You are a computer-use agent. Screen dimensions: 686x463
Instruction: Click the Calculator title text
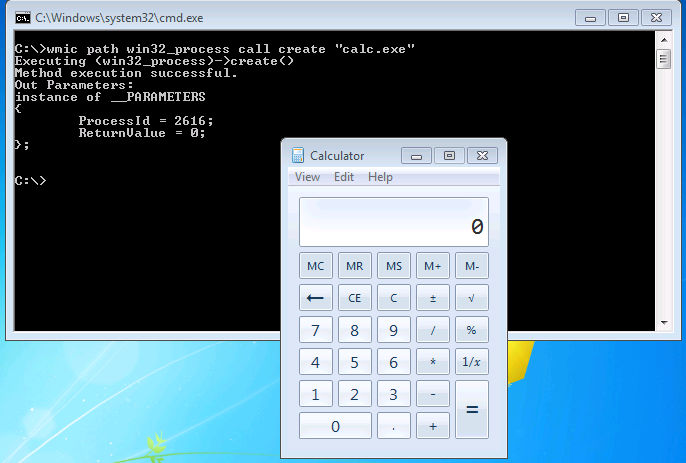click(337, 156)
